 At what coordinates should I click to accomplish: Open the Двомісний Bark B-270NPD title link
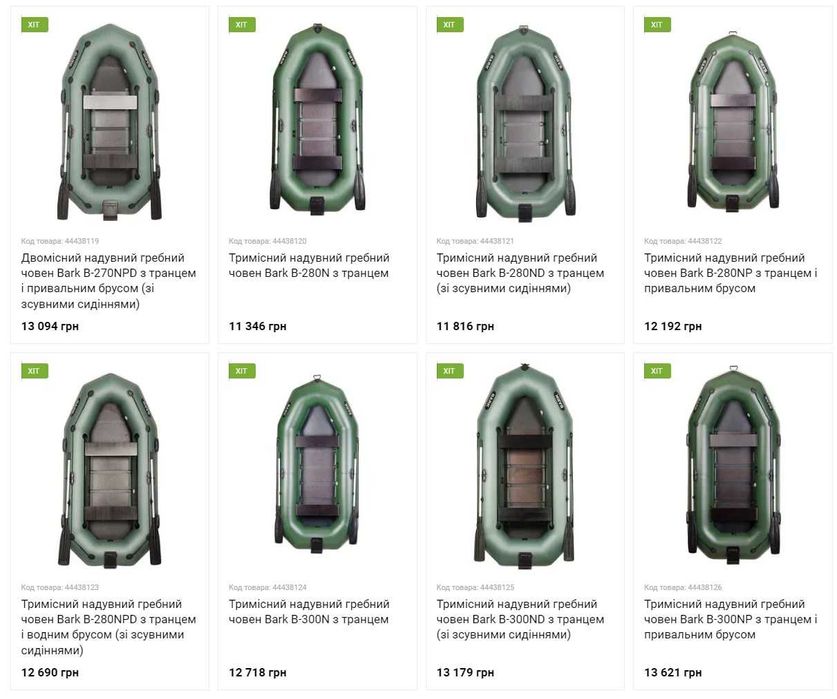(x=109, y=281)
